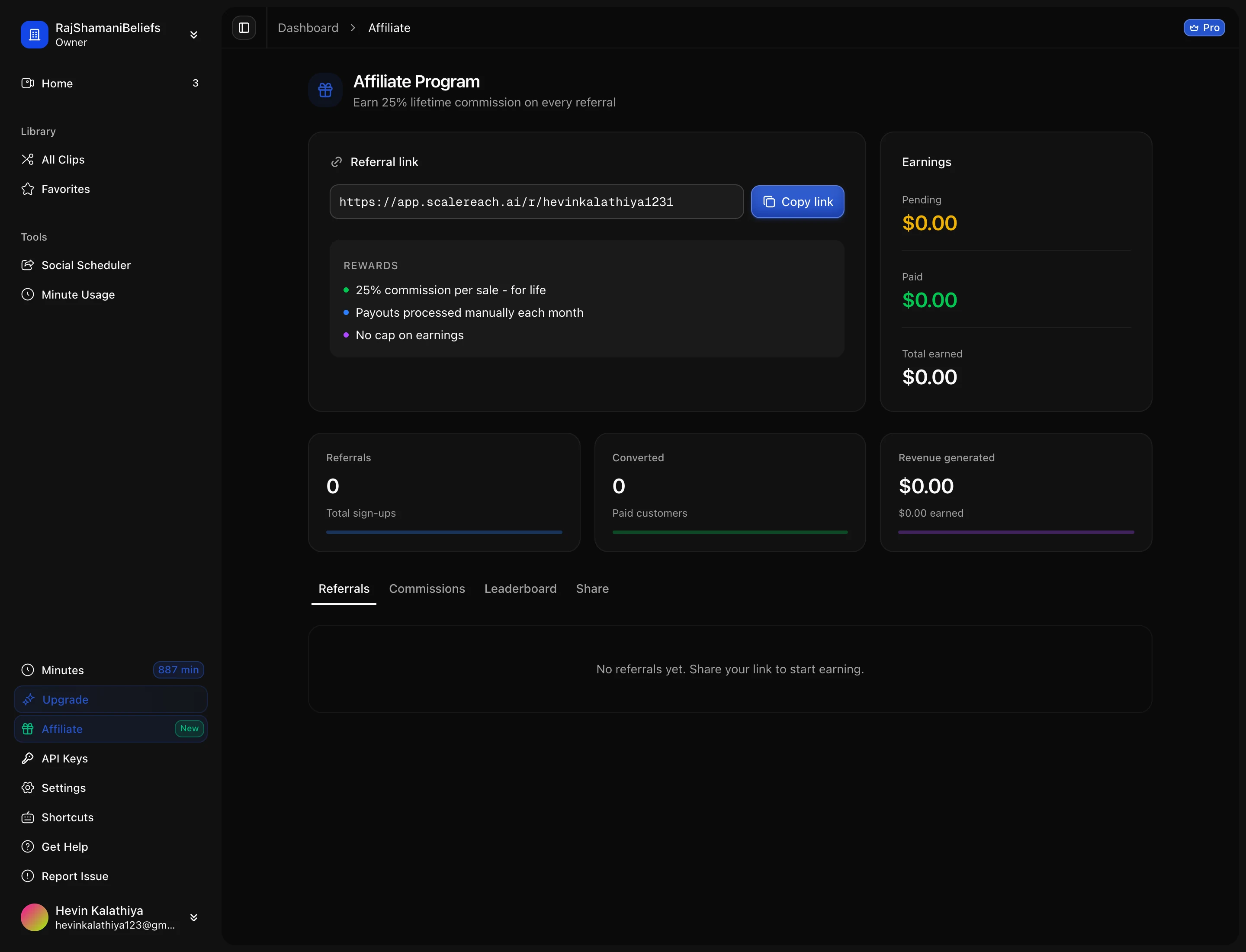Image resolution: width=1246 pixels, height=952 pixels.
Task: Open the Report Issue link
Action: point(110,876)
